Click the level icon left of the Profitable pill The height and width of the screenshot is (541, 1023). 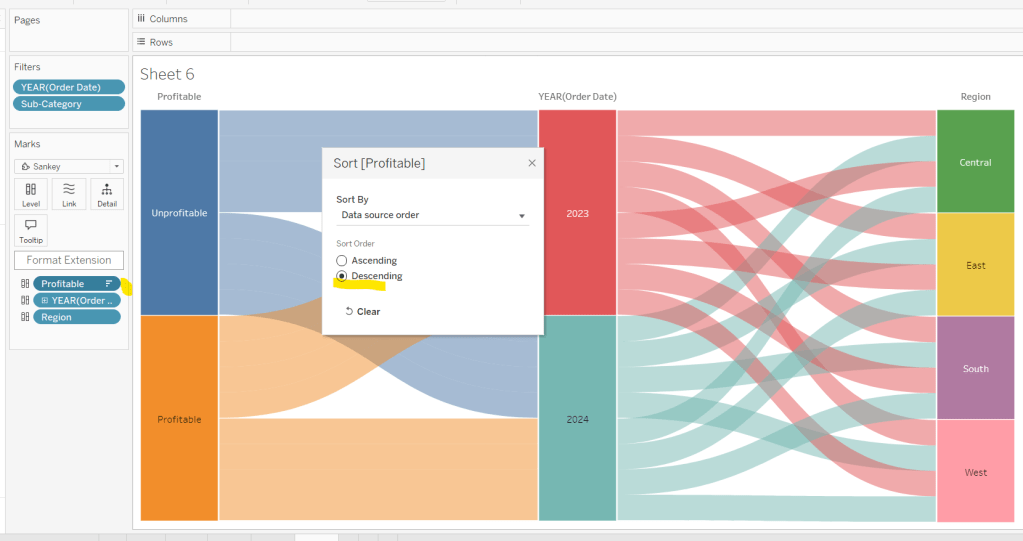[25, 284]
